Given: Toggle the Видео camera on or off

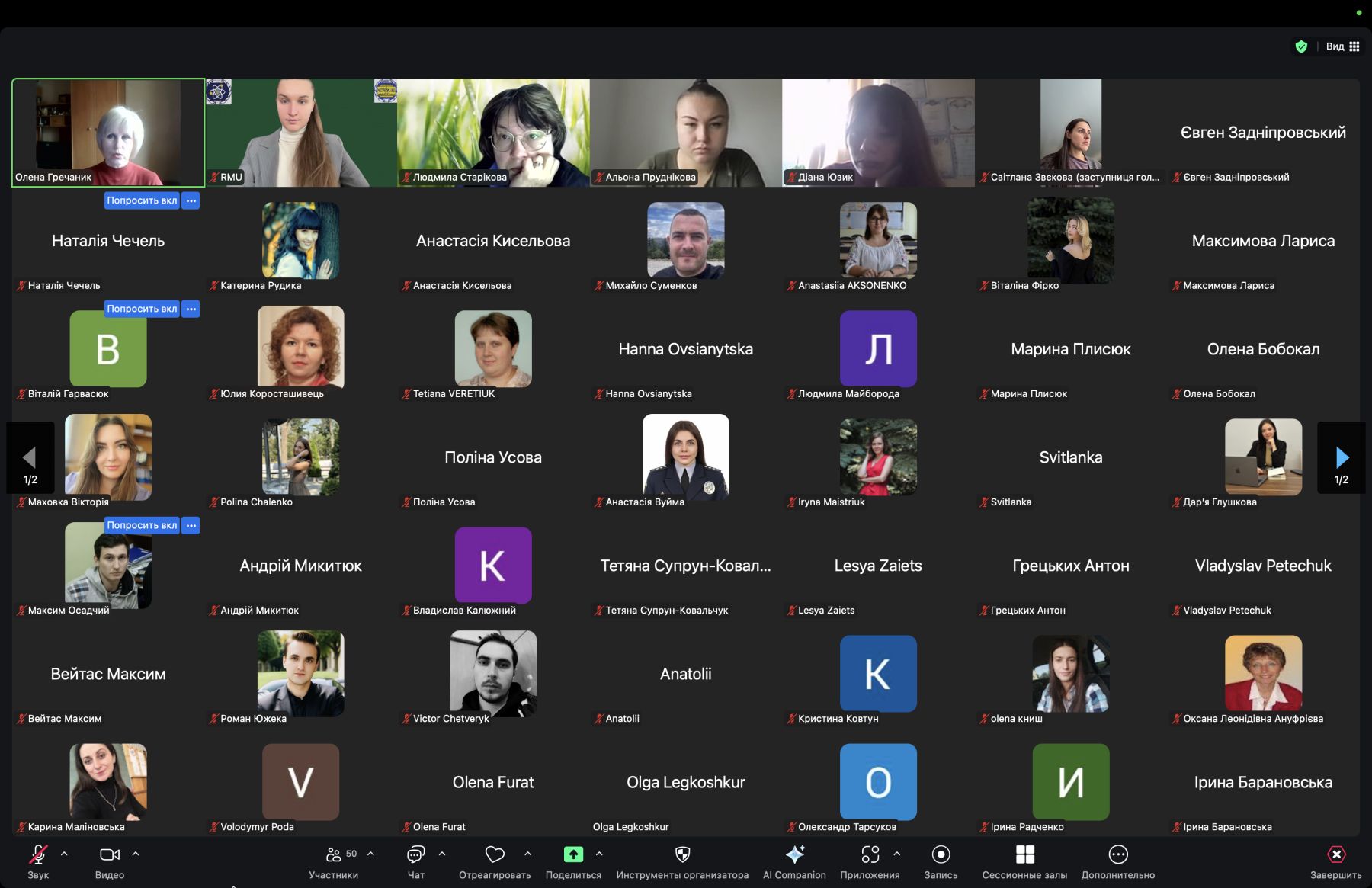Looking at the screenshot, I should (x=110, y=854).
